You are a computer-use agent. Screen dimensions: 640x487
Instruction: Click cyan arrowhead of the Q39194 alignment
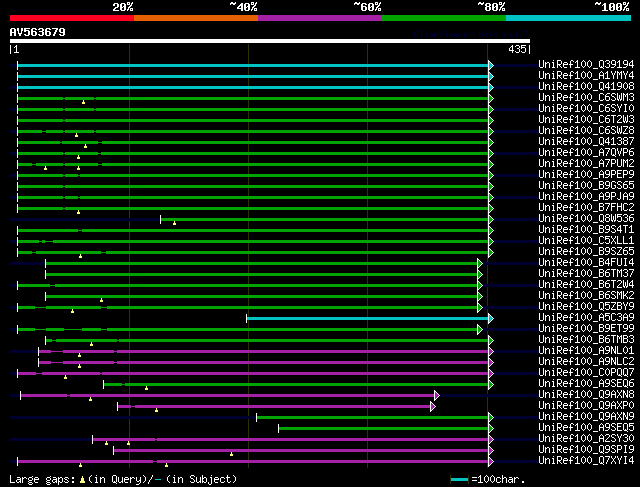[x=491, y=65]
